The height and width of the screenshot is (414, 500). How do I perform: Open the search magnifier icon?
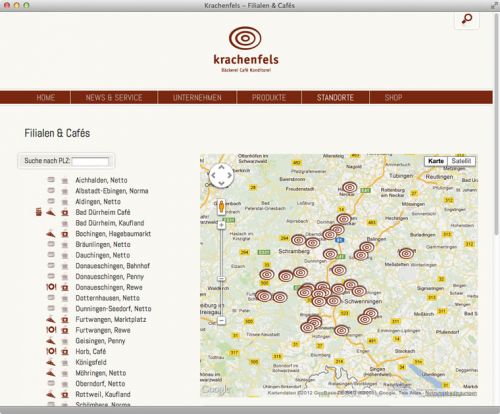467,19
